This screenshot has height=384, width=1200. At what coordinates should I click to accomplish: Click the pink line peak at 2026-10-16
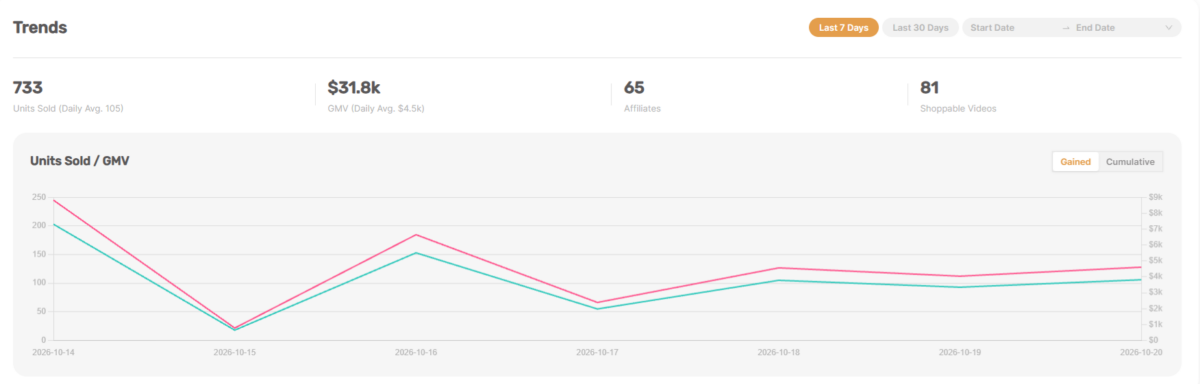(x=417, y=235)
